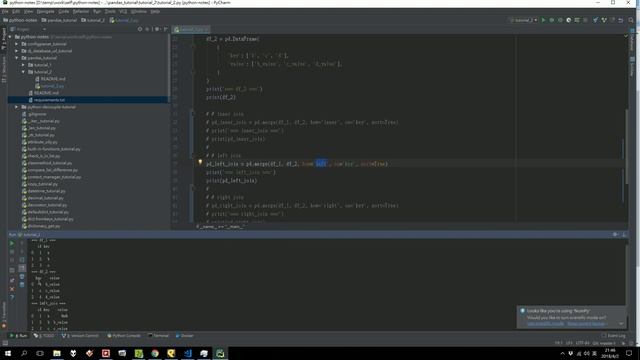Collapse the python-notes root folder
The image size is (640, 360).
click(x=10, y=37)
